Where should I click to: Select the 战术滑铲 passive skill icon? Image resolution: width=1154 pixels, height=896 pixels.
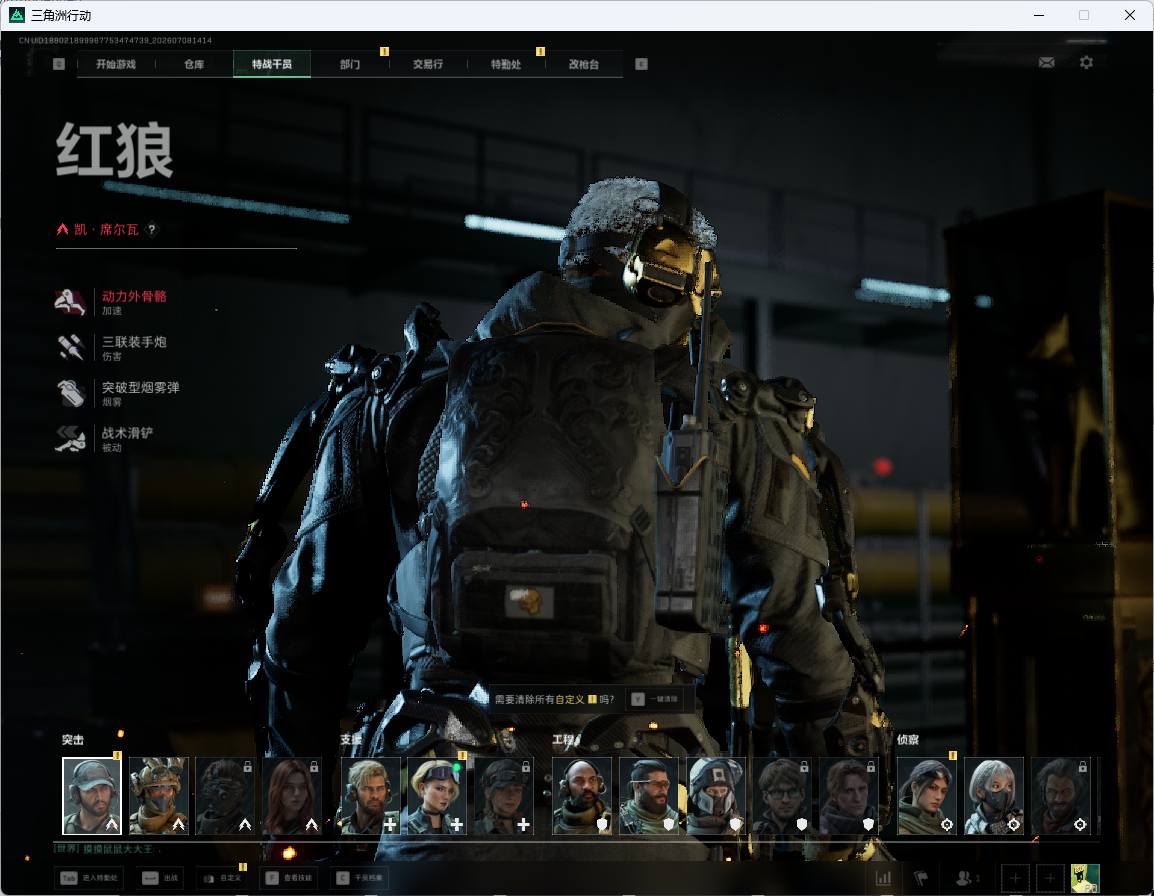pos(70,439)
